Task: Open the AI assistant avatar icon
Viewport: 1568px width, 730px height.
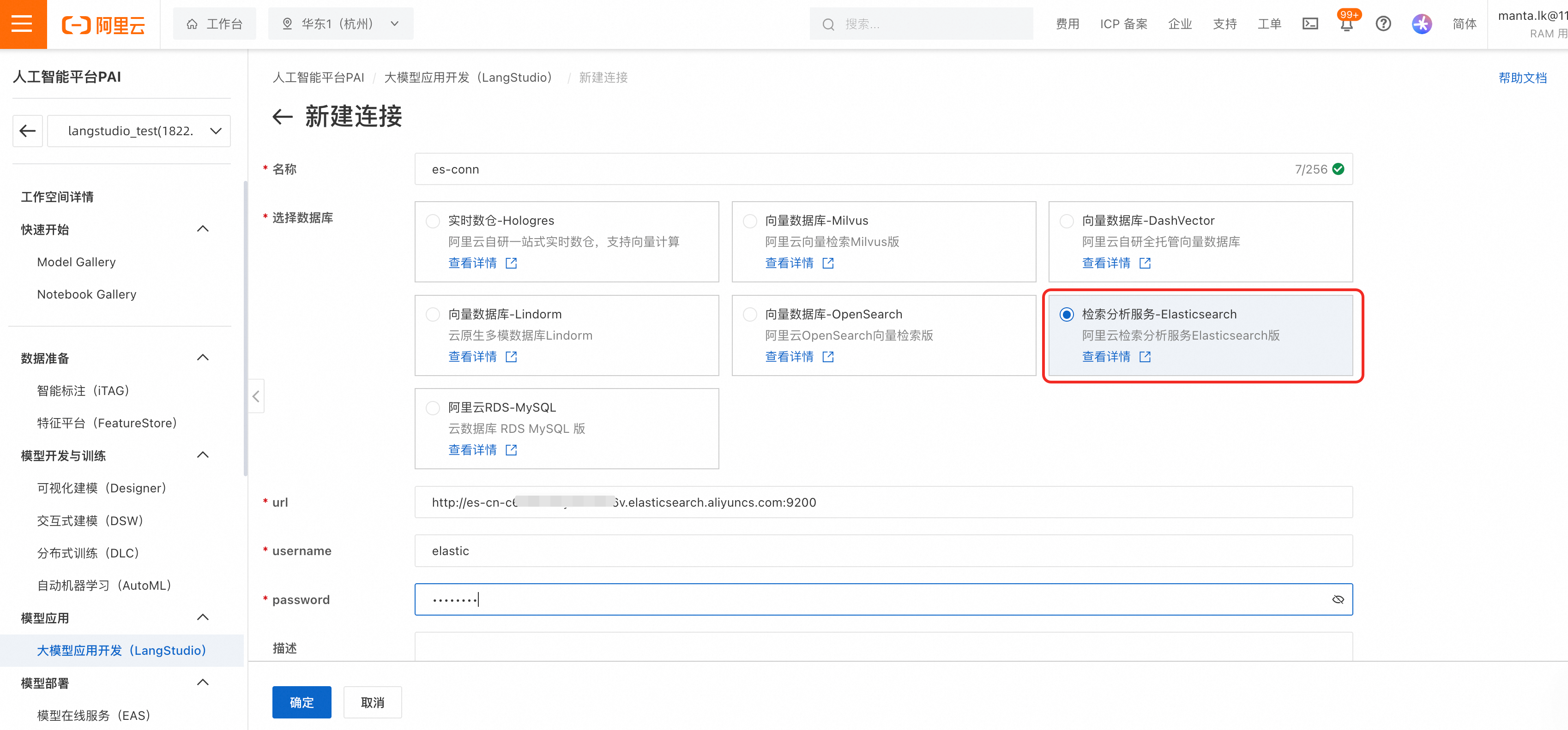Action: (1421, 24)
